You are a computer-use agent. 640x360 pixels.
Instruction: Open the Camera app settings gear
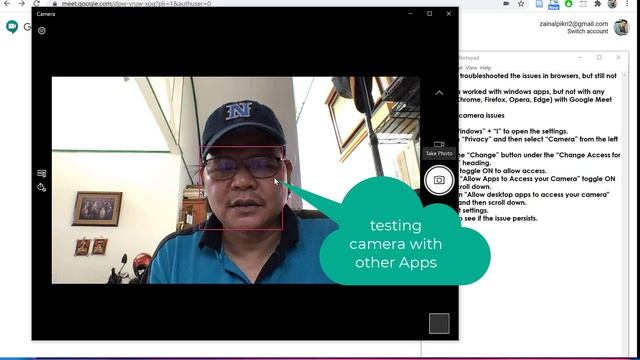pos(42,31)
